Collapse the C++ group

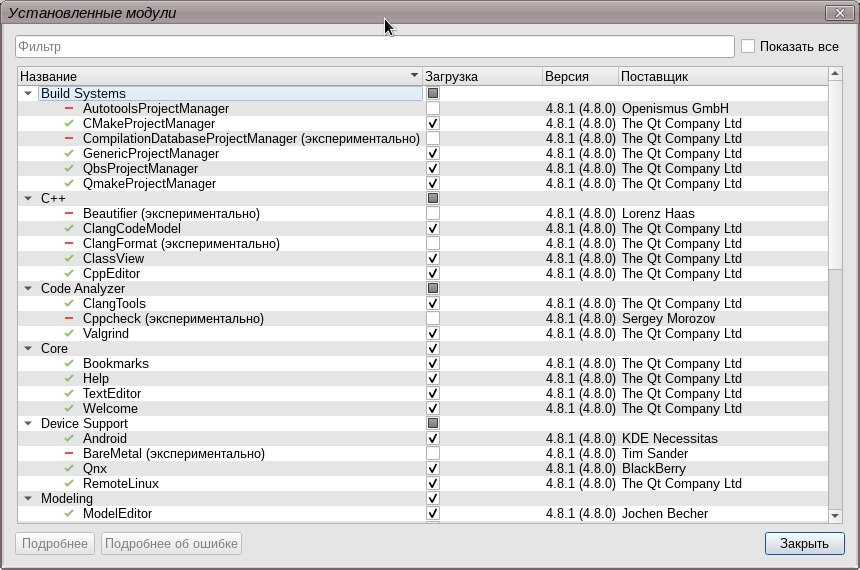28,198
